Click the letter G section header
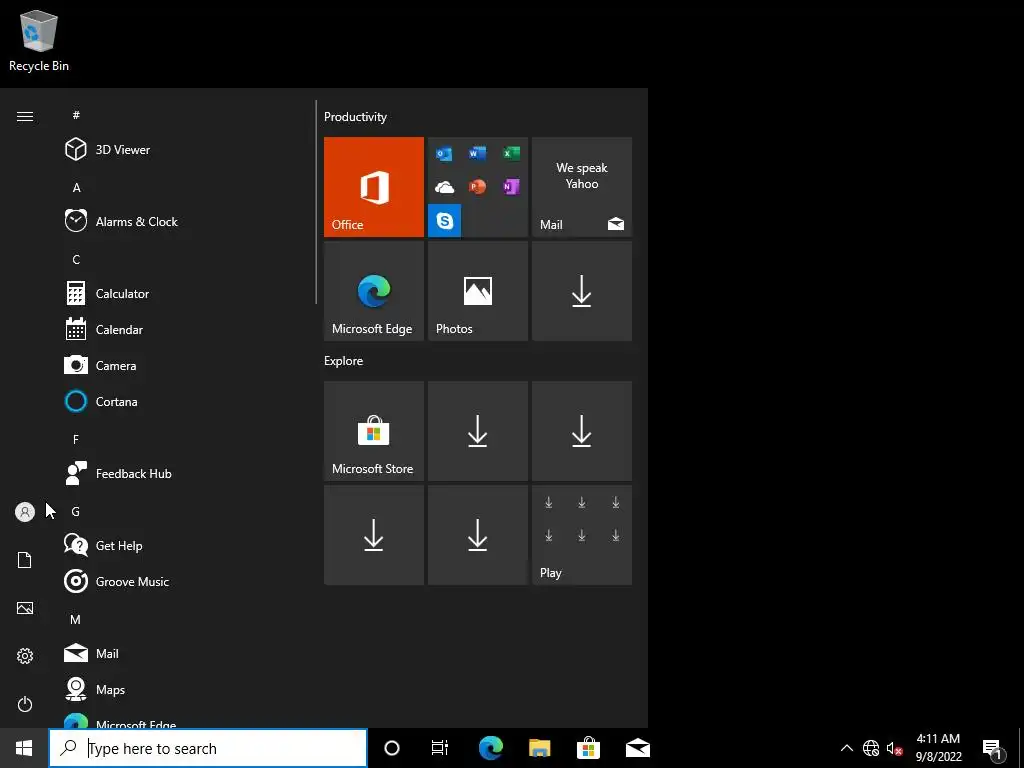 76,511
